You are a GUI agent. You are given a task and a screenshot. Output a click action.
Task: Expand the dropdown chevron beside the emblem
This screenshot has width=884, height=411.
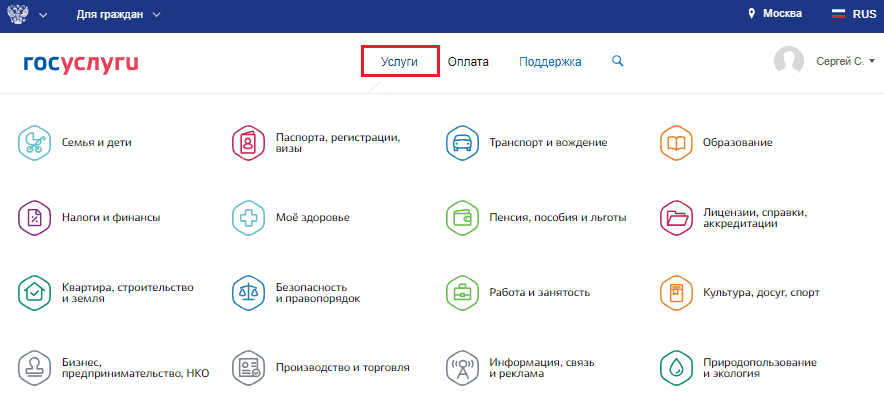click(x=43, y=15)
